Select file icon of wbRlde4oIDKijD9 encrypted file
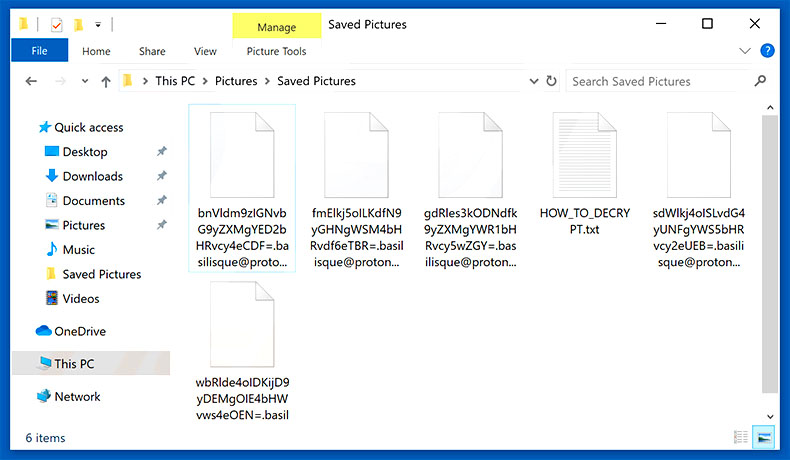Image resolution: width=790 pixels, height=460 pixels. click(242, 324)
